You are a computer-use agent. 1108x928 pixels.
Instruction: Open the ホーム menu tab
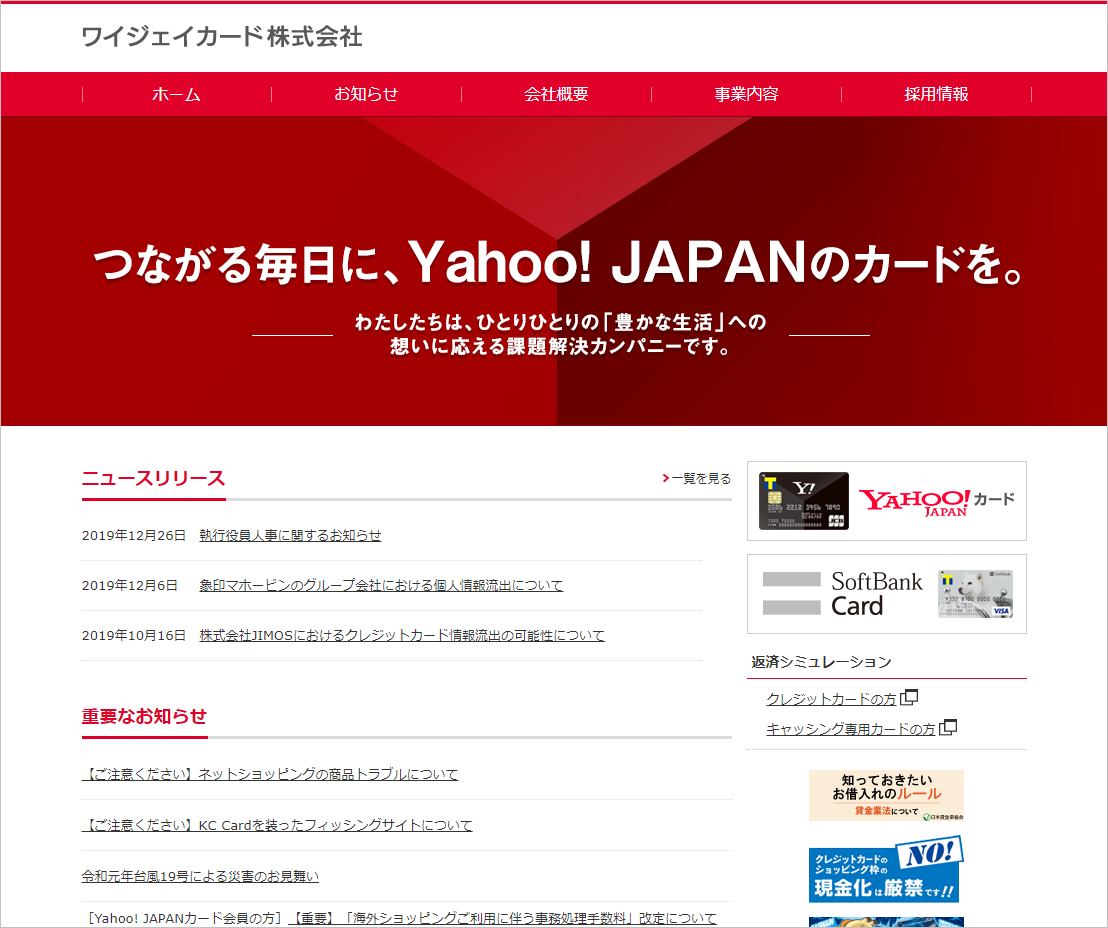tap(176, 95)
